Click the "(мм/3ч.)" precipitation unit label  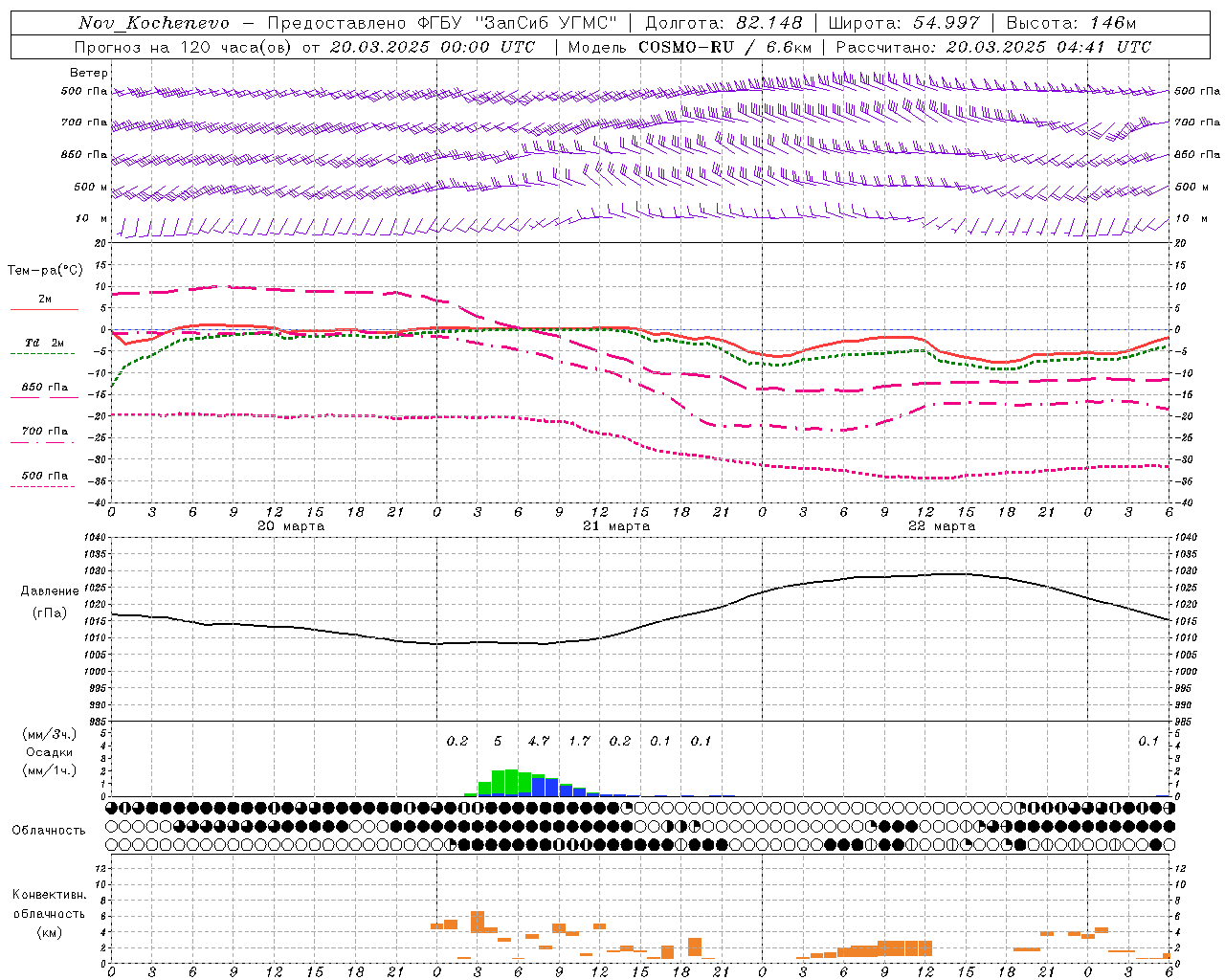(50, 734)
